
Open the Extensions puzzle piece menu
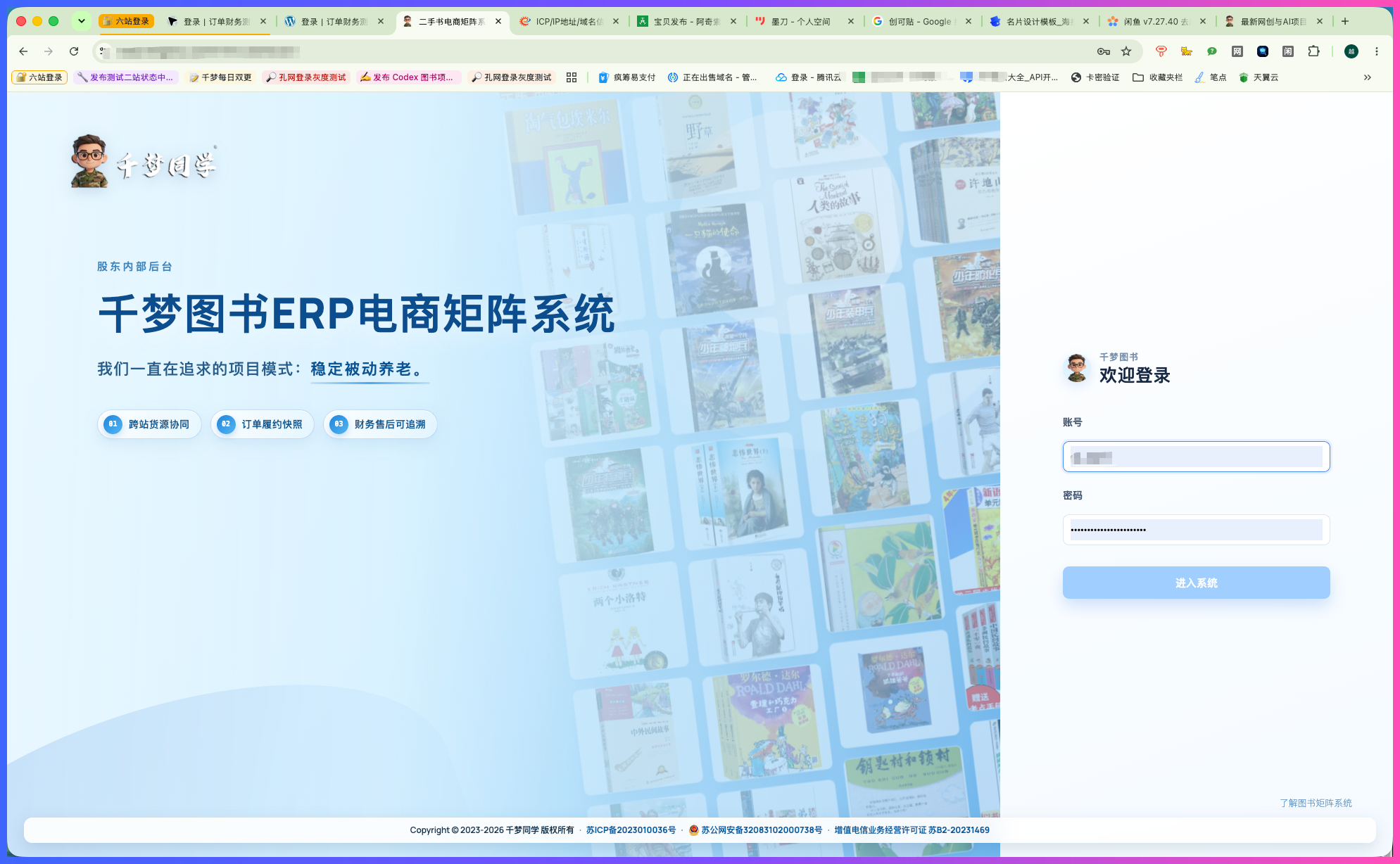point(1313,51)
